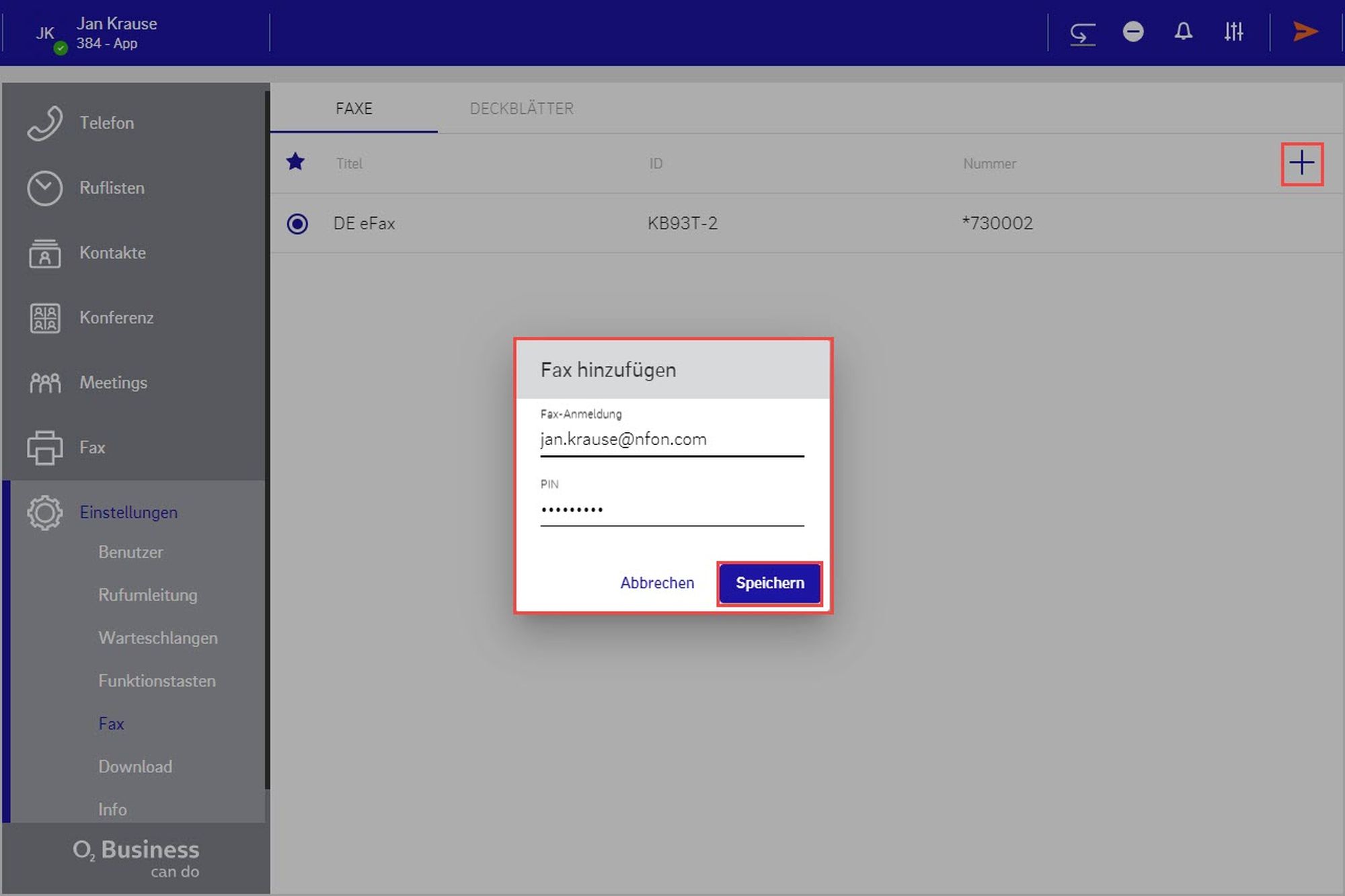The width and height of the screenshot is (1345, 896).
Task: Open the Konferenz section
Action: 116,318
